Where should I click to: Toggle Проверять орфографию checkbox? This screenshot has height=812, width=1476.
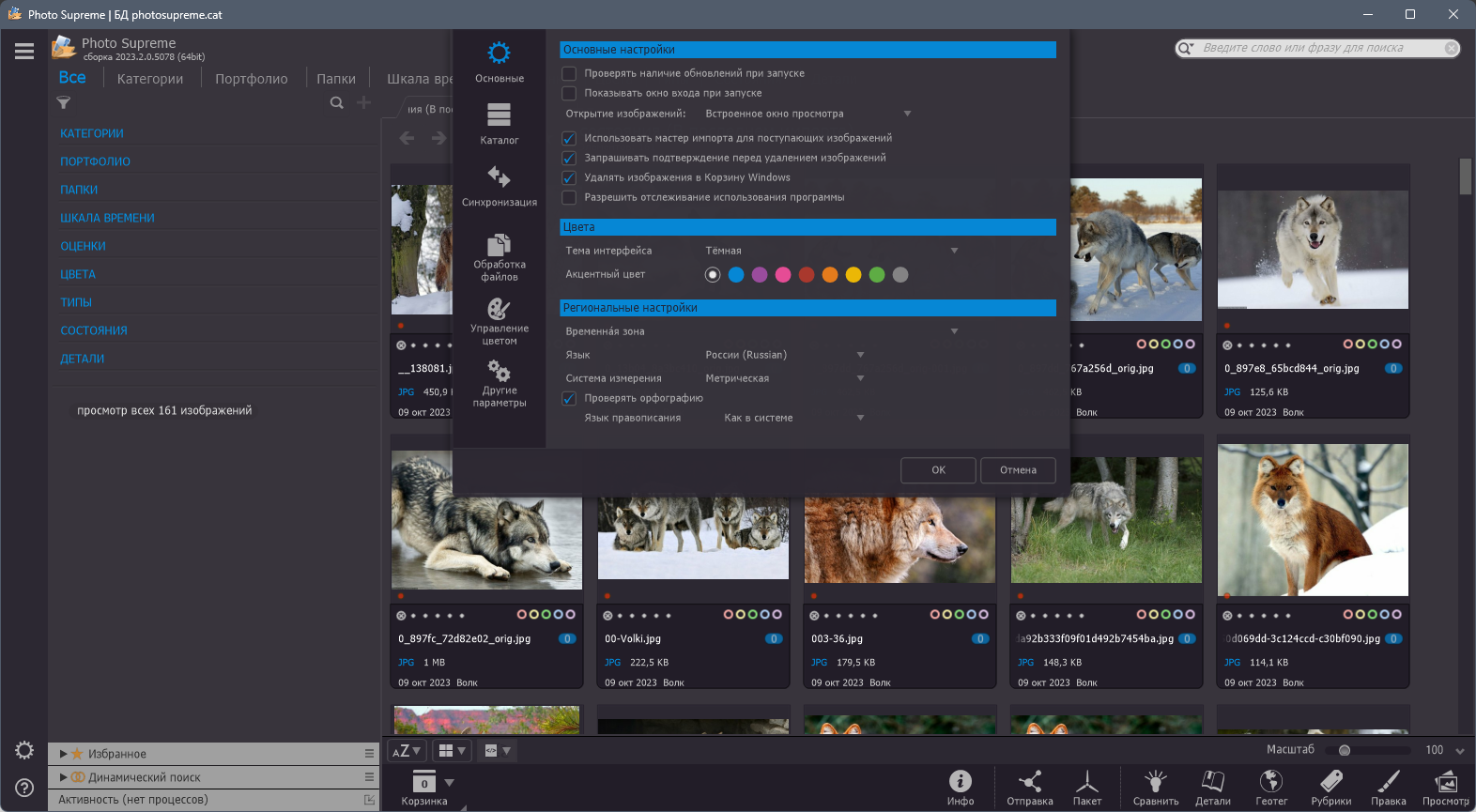point(568,398)
